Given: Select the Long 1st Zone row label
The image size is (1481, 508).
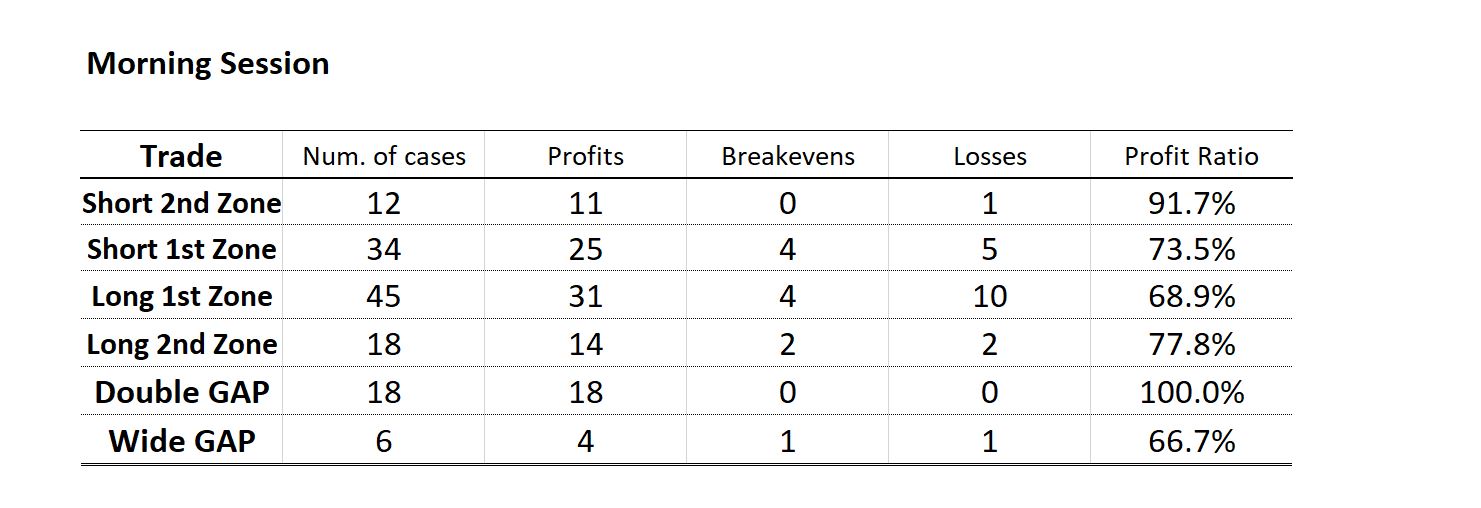Looking at the screenshot, I should pos(181,297).
